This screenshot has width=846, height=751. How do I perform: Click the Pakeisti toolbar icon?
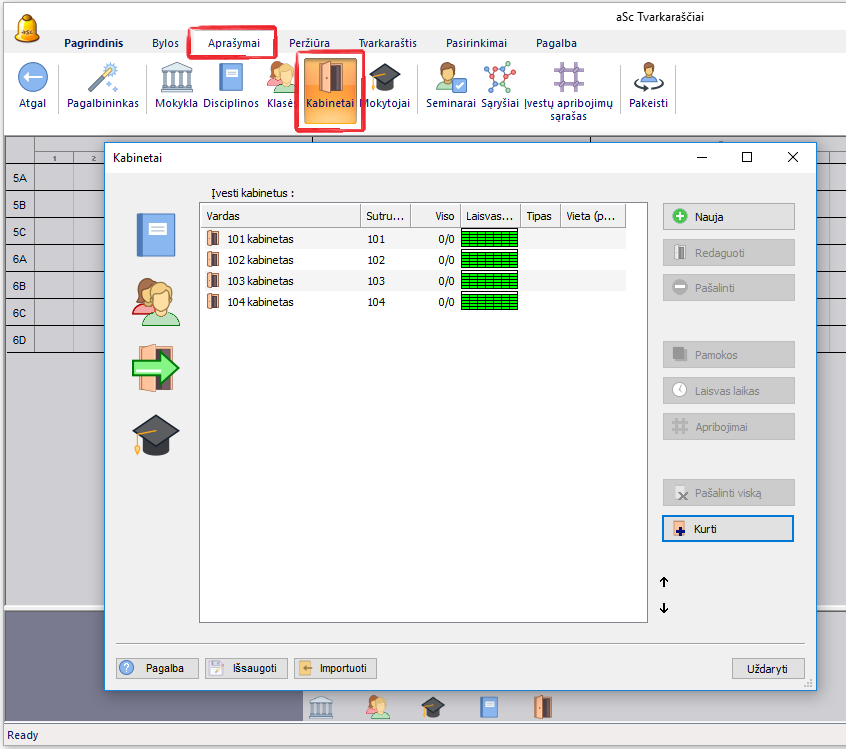click(649, 86)
